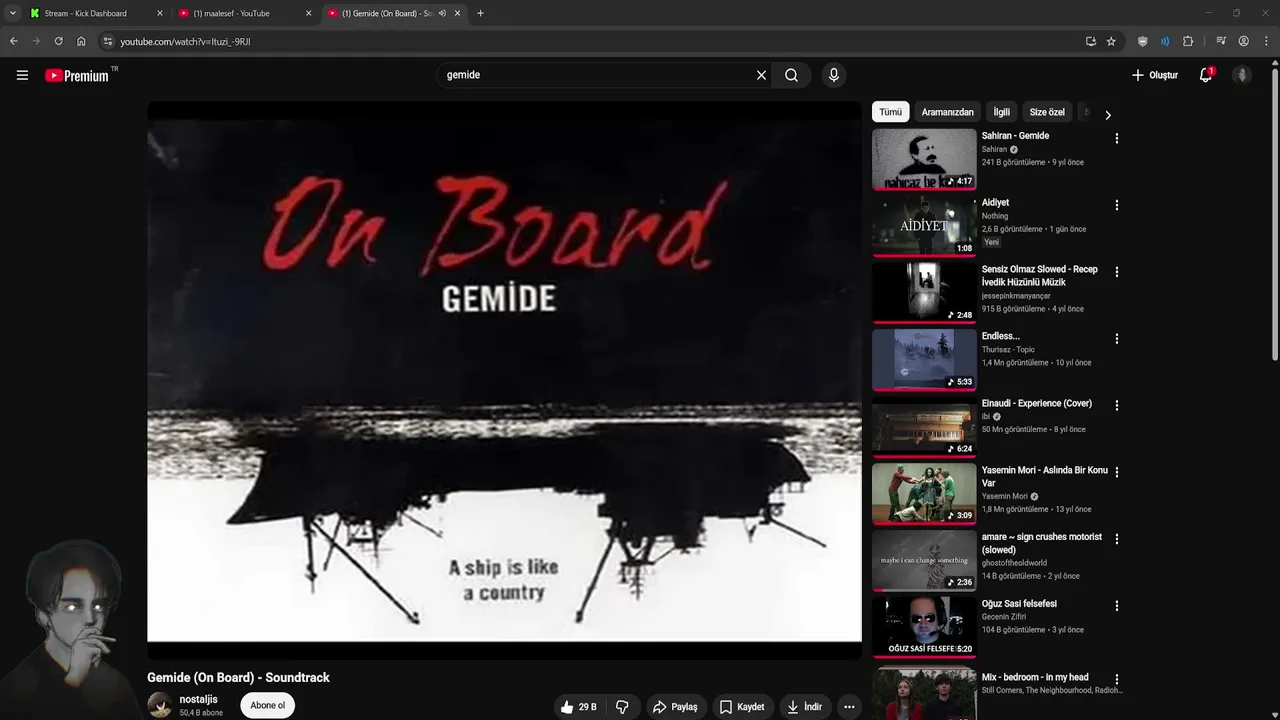Open Endless... video title

(x=1000, y=336)
